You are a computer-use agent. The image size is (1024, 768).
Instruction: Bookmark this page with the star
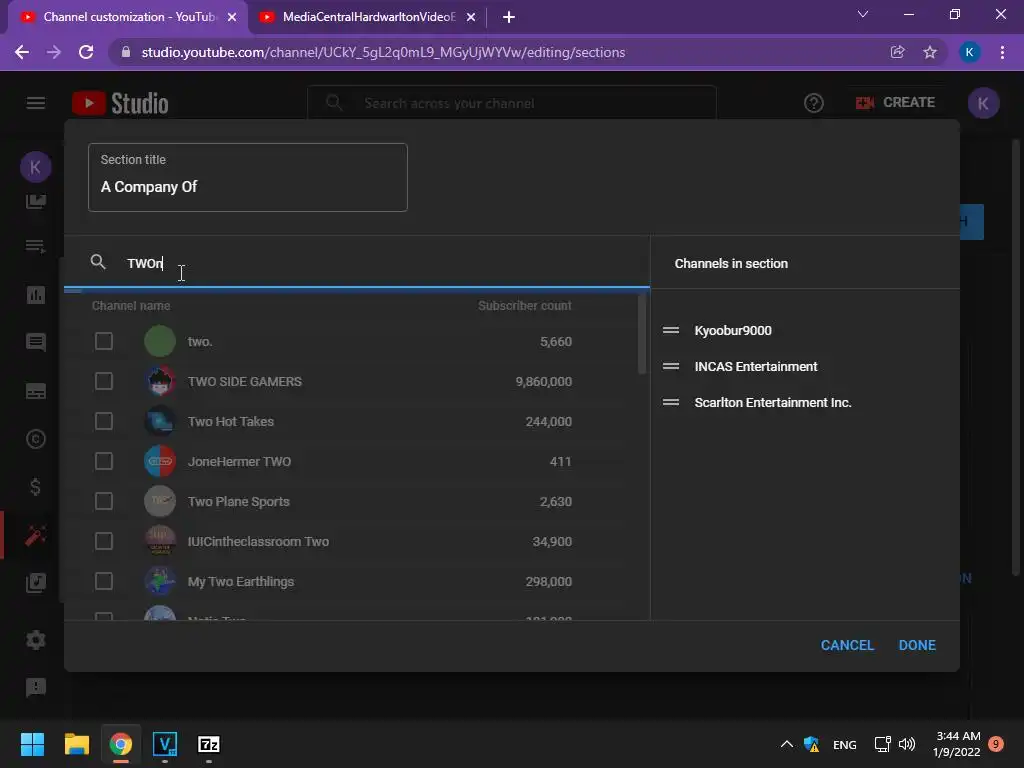pyautogui.click(x=930, y=52)
